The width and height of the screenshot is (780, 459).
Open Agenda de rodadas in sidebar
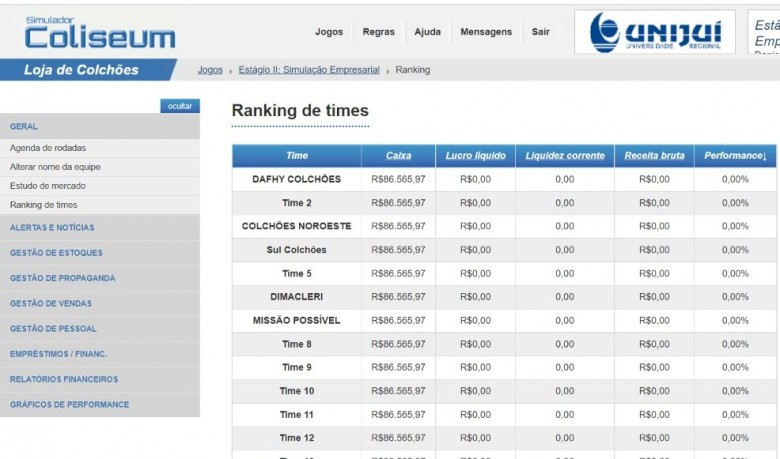click(x=48, y=148)
